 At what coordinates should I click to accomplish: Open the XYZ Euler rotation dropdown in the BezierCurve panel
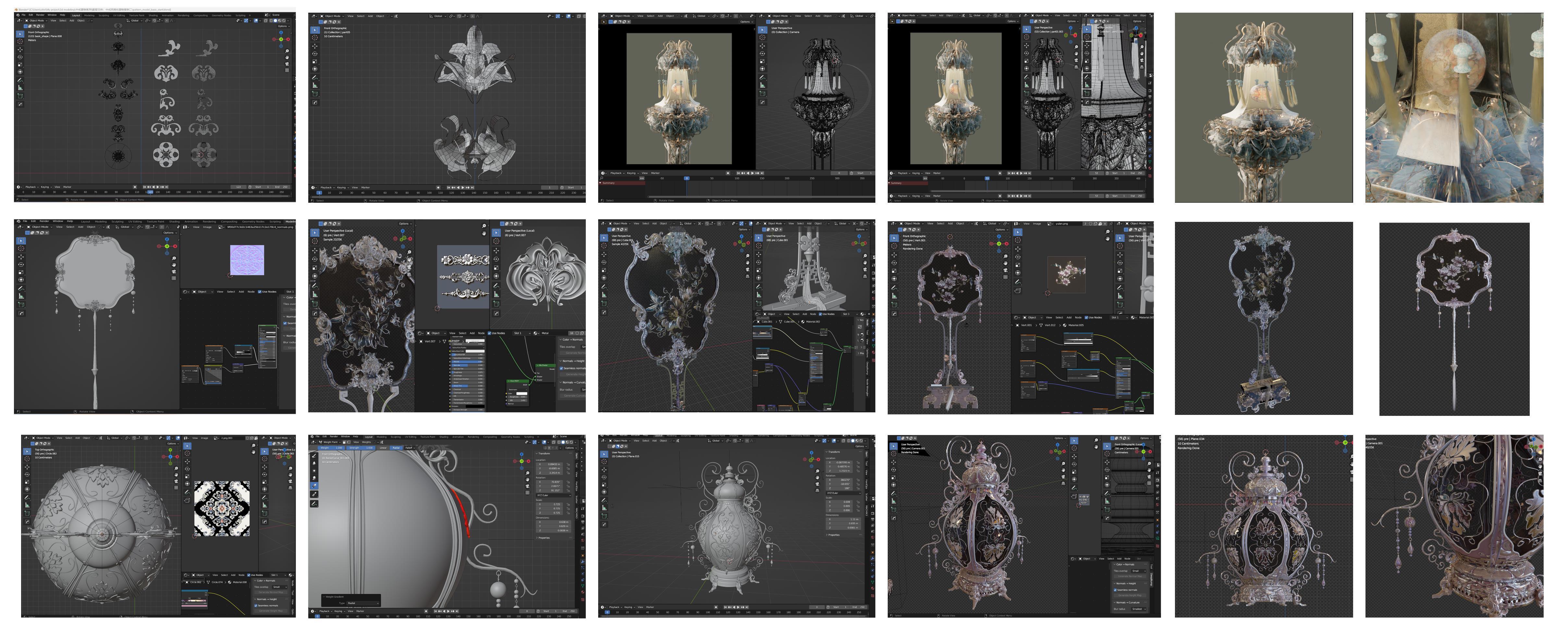553,496
